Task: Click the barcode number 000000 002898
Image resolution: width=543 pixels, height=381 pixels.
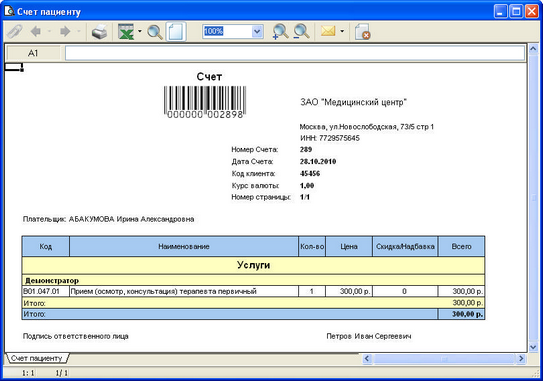Action: click(x=205, y=115)
